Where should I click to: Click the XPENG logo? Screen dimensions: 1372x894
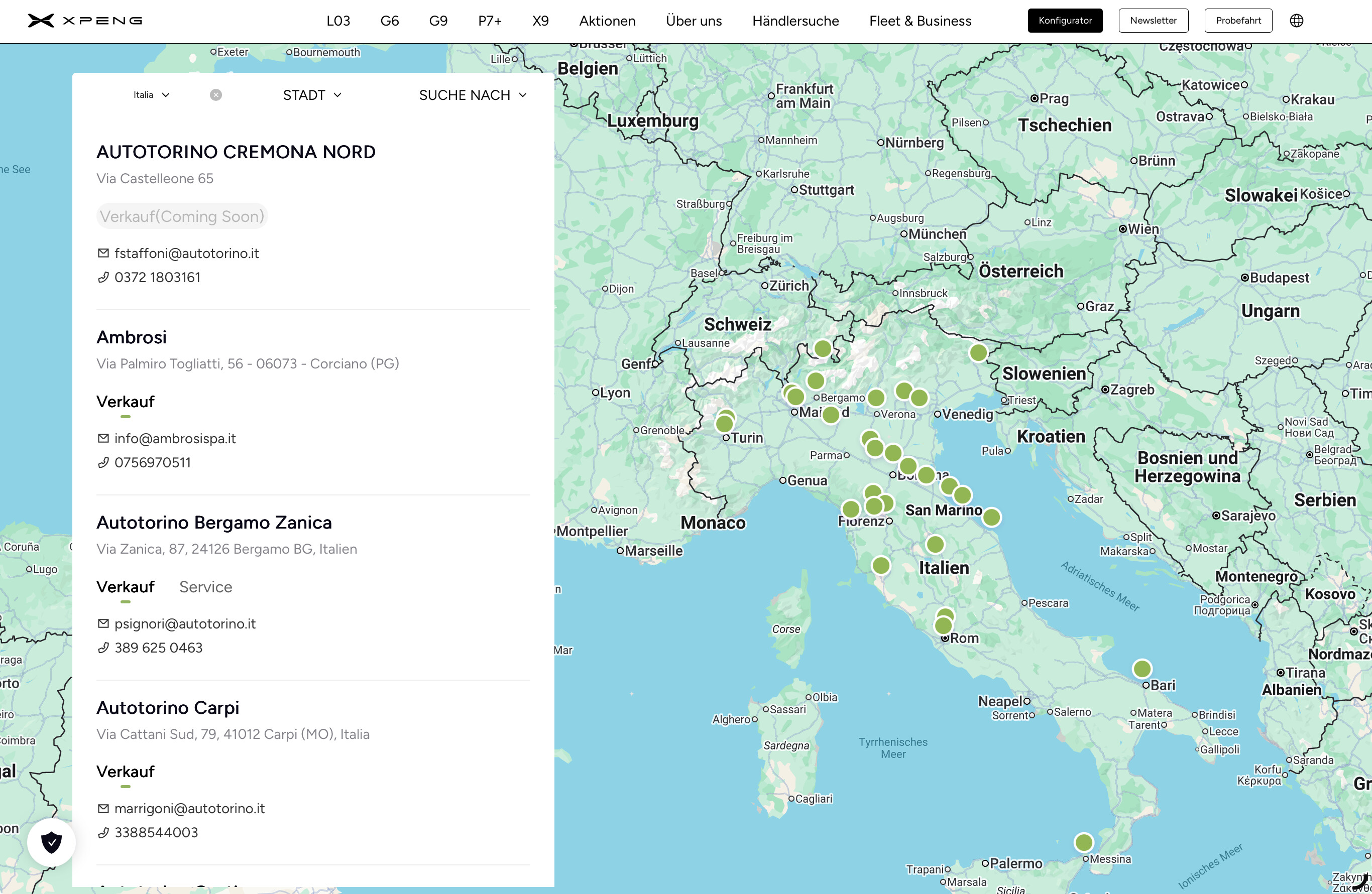pyautogui.click(x=85, y=21)
